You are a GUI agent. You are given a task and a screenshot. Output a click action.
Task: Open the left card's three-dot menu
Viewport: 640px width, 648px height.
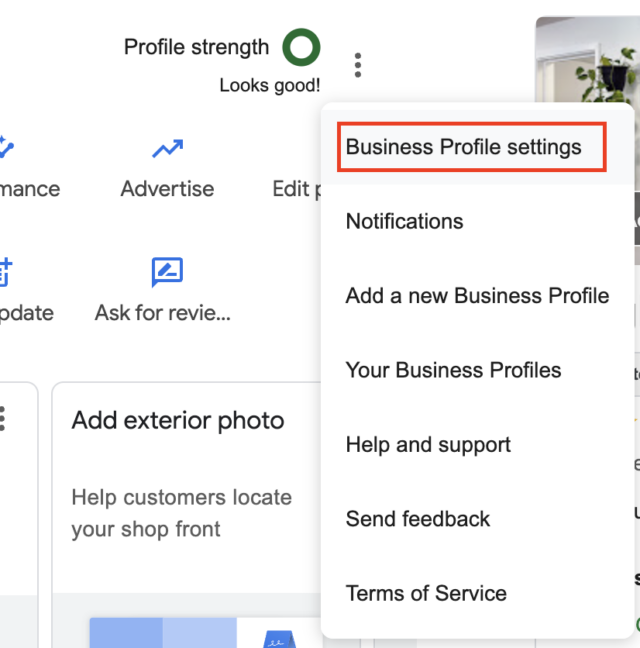pyautogui.click(x=3, y=417)
